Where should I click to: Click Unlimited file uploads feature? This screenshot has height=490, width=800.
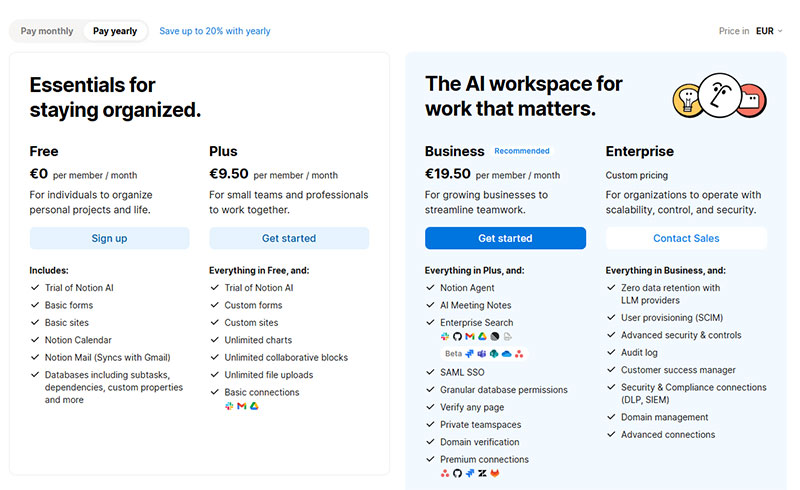point(269,375)
